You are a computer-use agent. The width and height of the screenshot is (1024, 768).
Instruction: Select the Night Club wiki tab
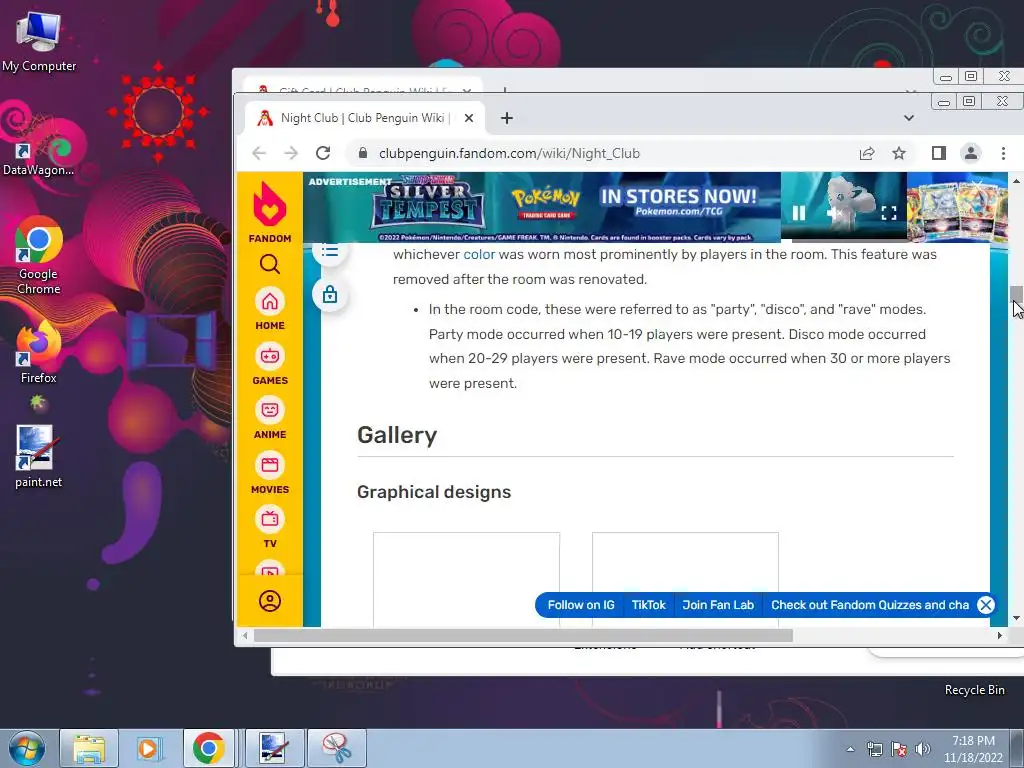pos(364,118)
